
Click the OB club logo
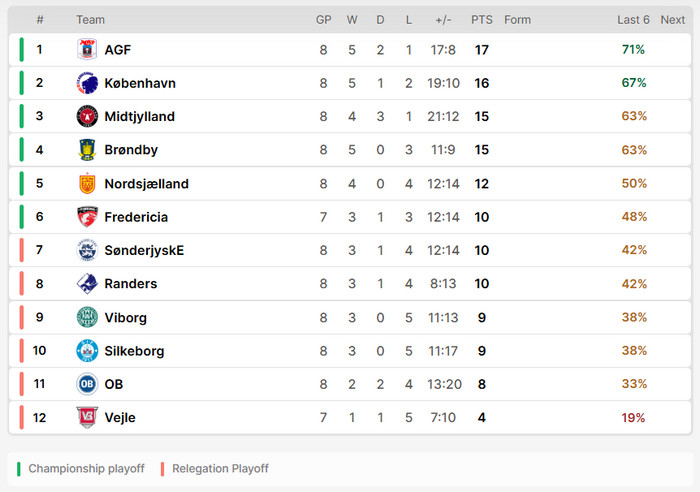tap(87, 384)
